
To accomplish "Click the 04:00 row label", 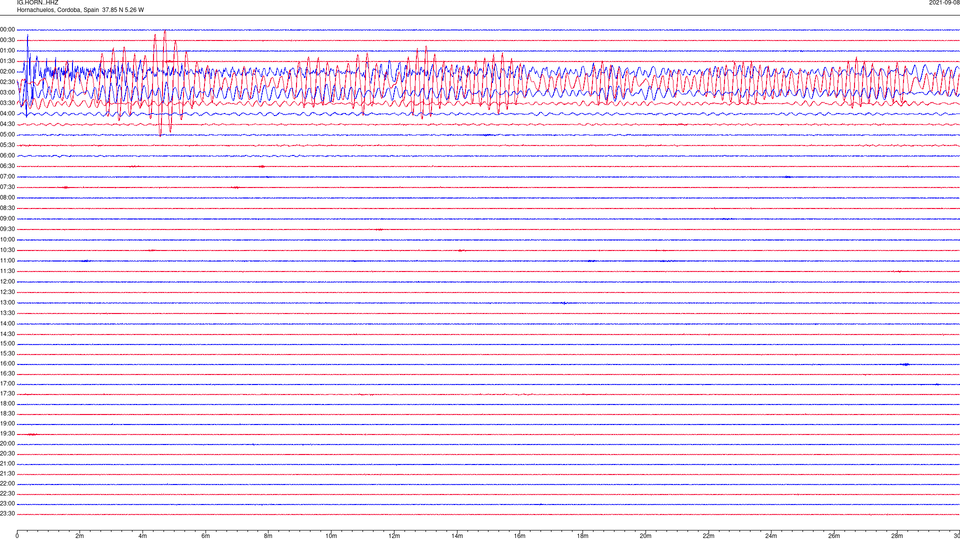I will (7, 113).
